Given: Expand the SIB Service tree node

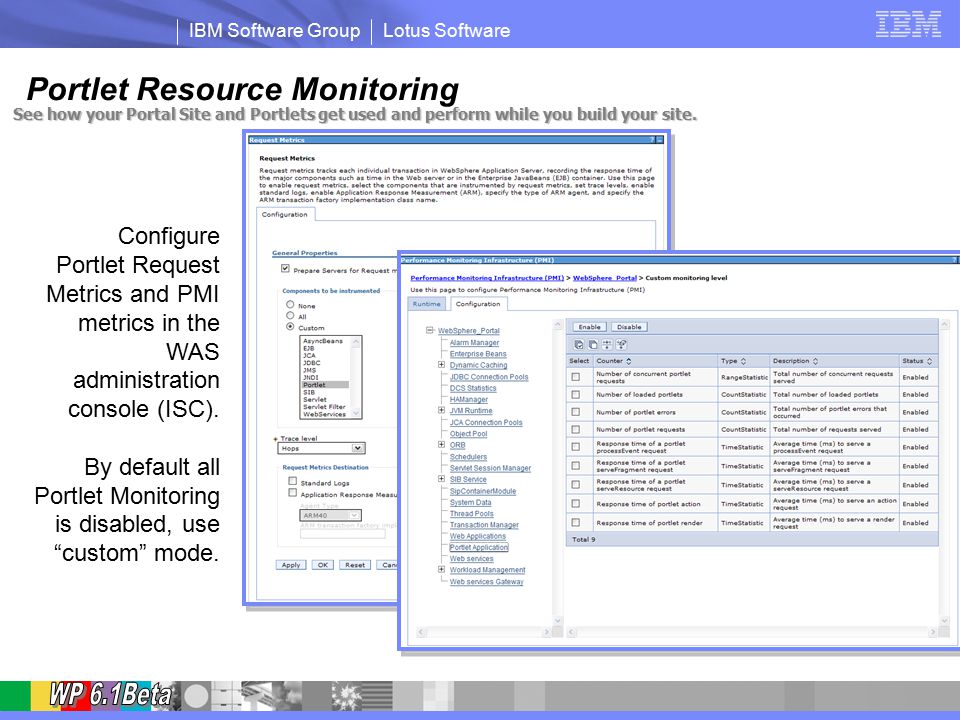Looking at the screenshot, I should [x=441, y=479].
